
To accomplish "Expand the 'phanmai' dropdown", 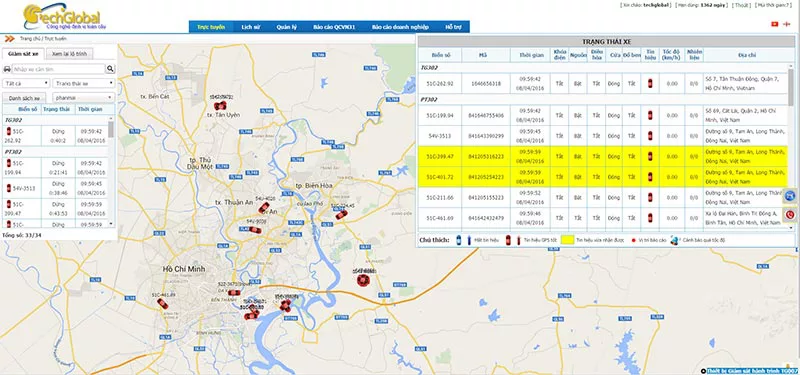I will pos(84,97).
